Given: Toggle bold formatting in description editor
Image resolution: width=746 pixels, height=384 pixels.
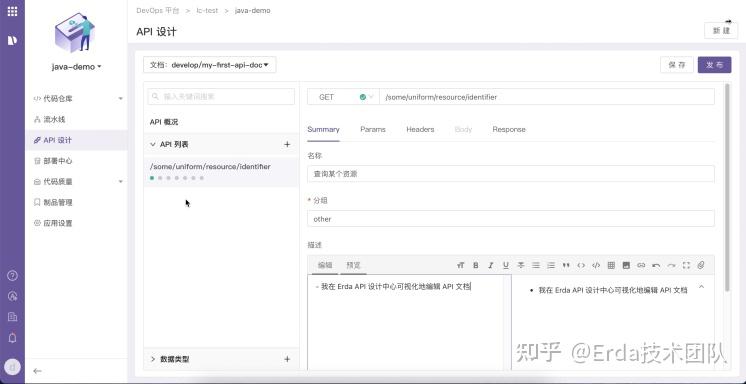Looking at the screenshot, I should click(x=475, y=266).
